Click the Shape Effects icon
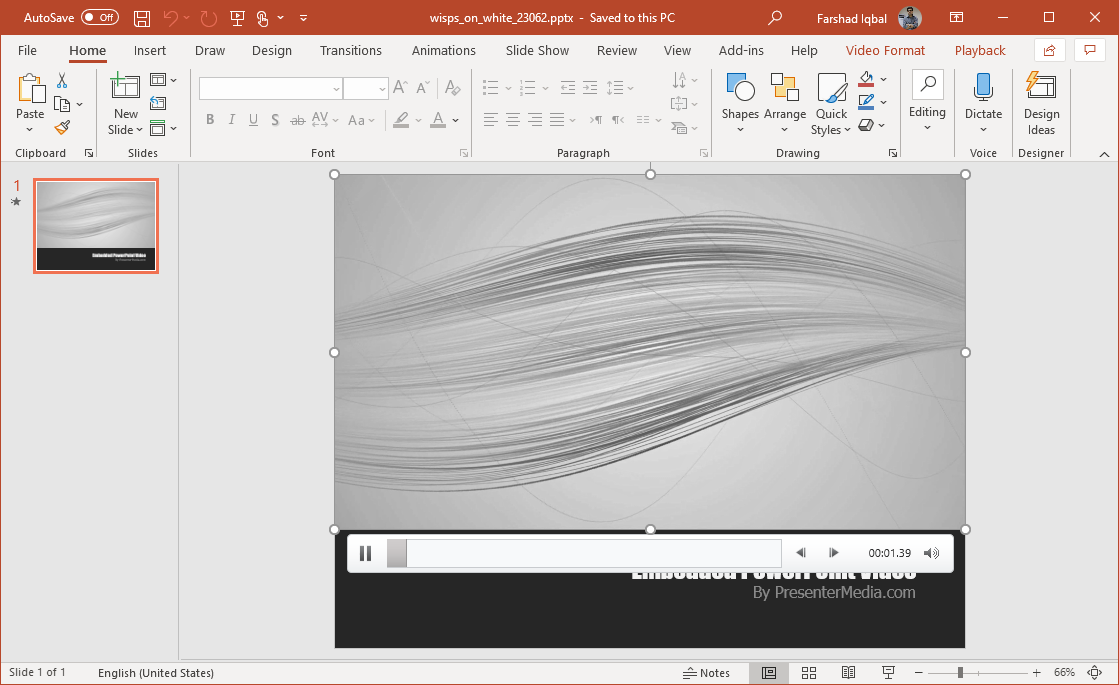This screenshot has width=1119, height=685. pyautogui.click(x=866, y=125)
